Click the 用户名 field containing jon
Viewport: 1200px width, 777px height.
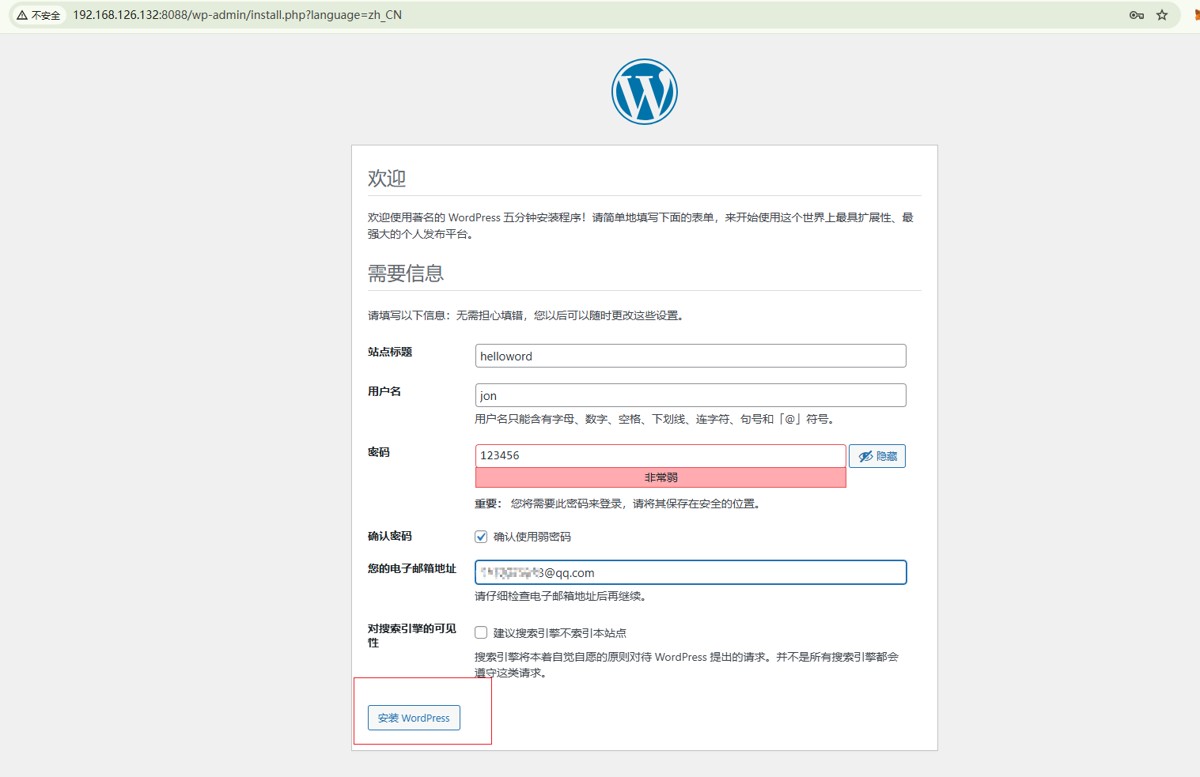690,395
